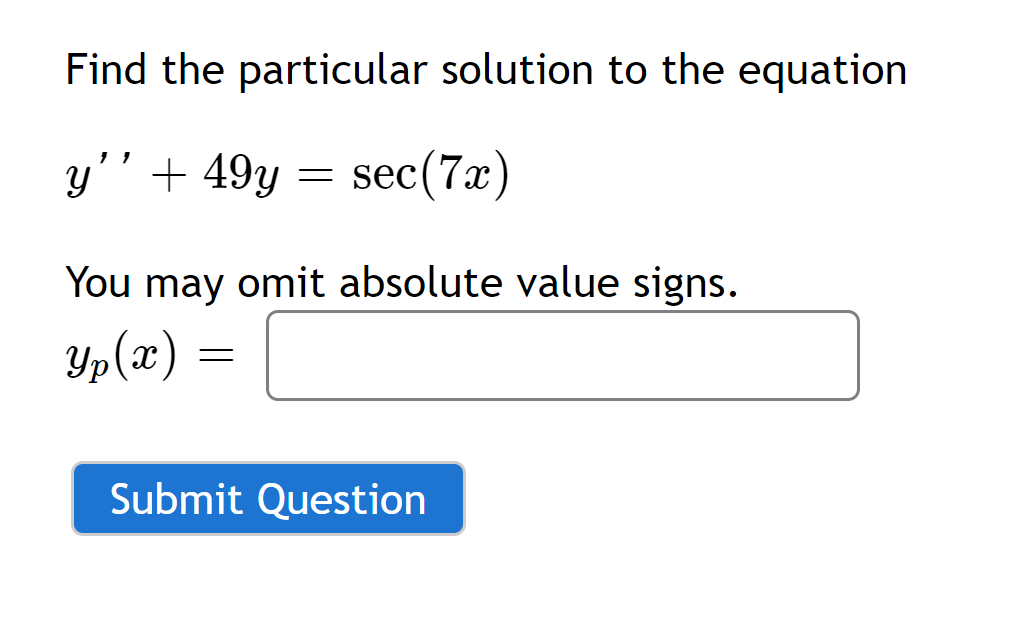Image resolution: width=1027 pixels, height=636 pixels.
Task: Click 'Find the particular solution' heading
Action: tap(485, 70)
